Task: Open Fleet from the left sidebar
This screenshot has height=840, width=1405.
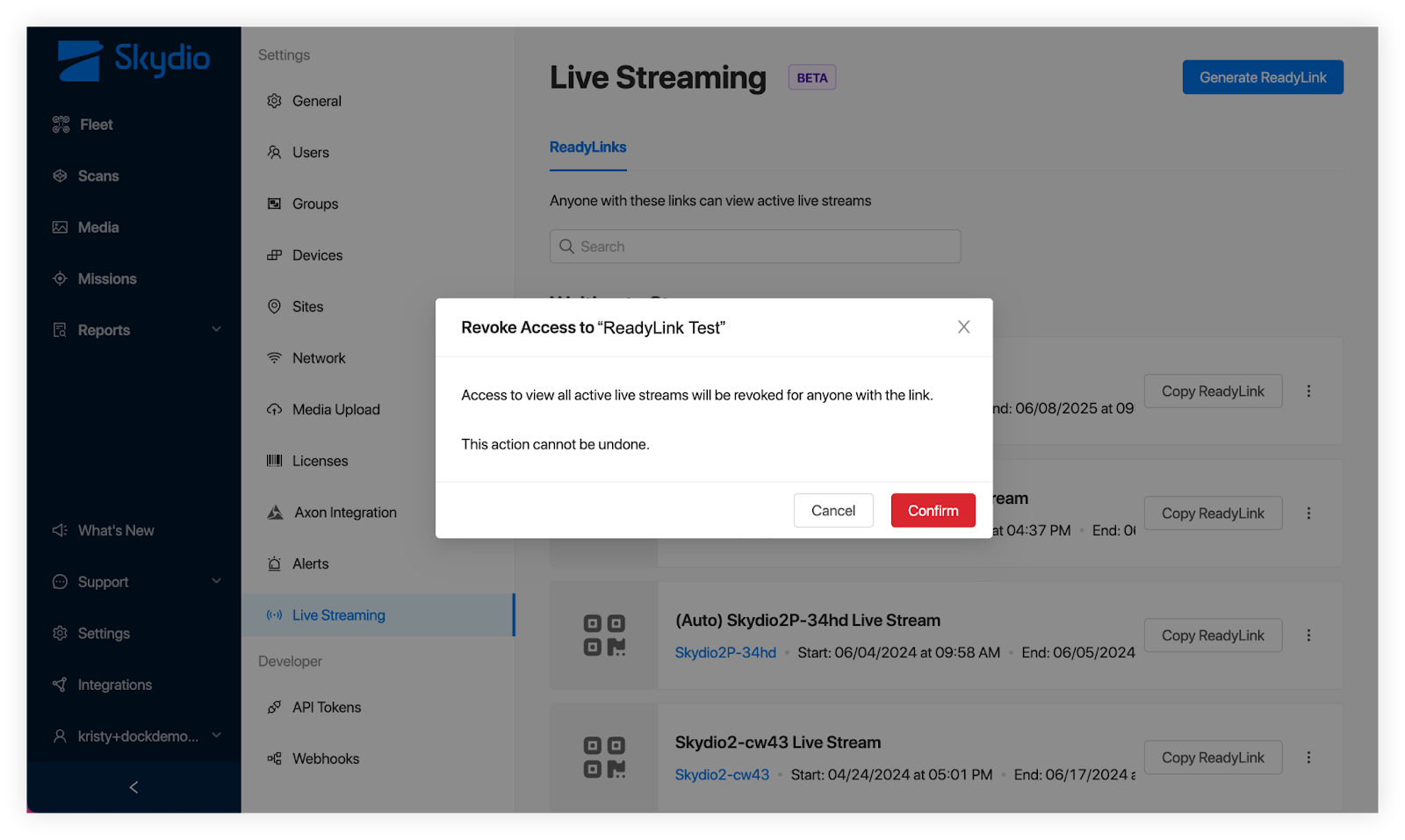Action: click(x=96, y=125)
